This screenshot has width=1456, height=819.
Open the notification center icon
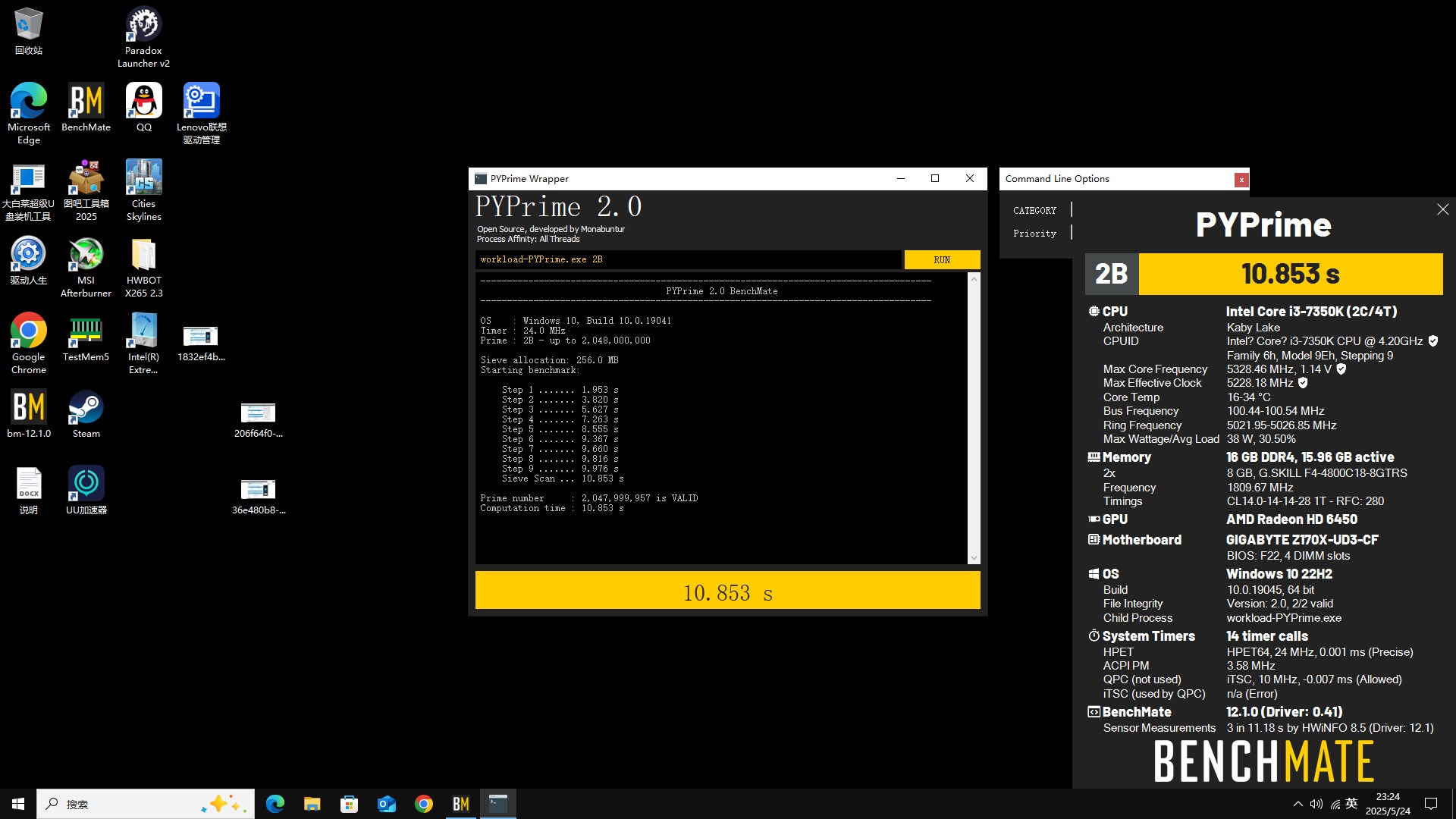point(1431,804)
